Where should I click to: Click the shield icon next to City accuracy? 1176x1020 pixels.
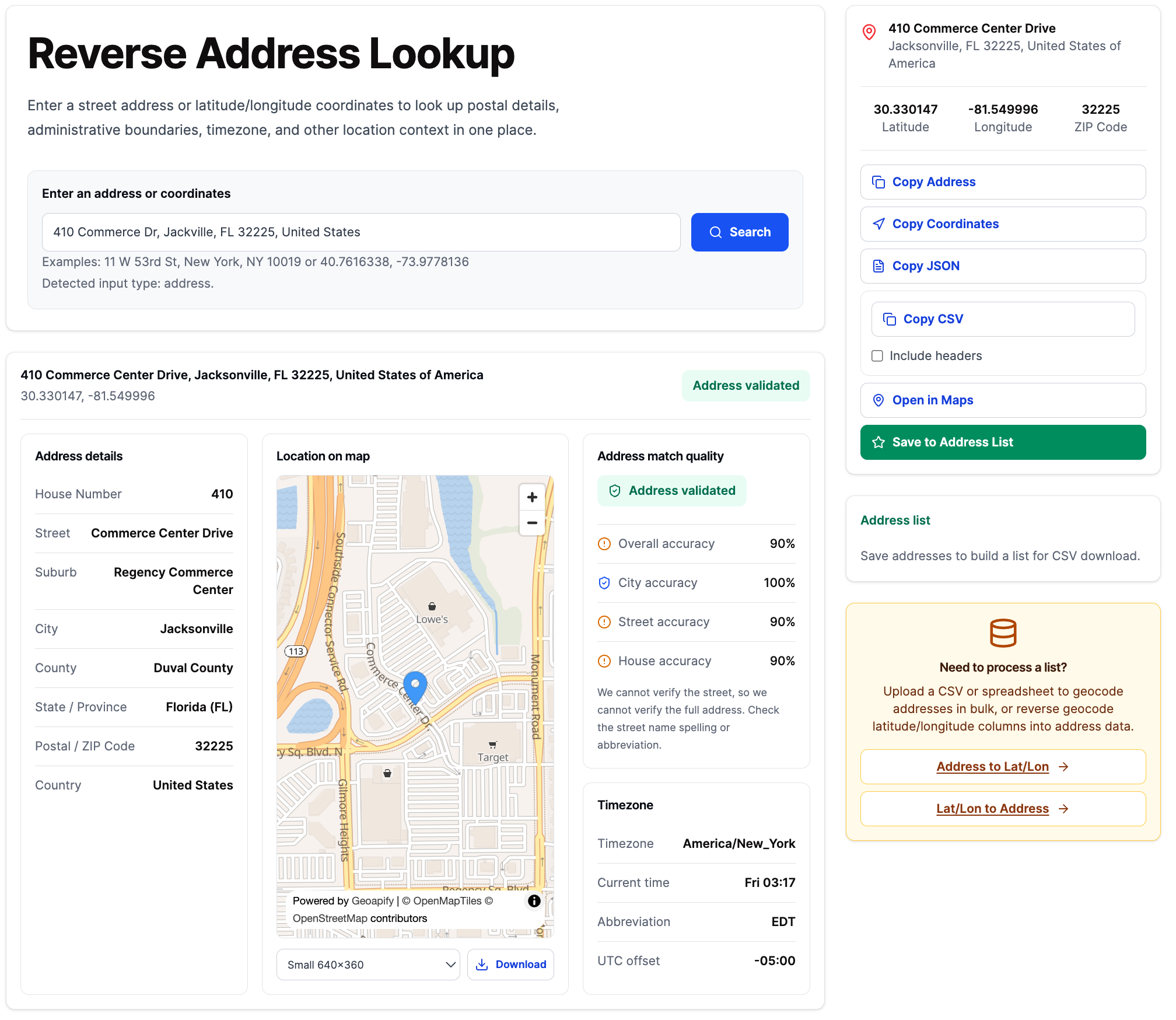604,583
